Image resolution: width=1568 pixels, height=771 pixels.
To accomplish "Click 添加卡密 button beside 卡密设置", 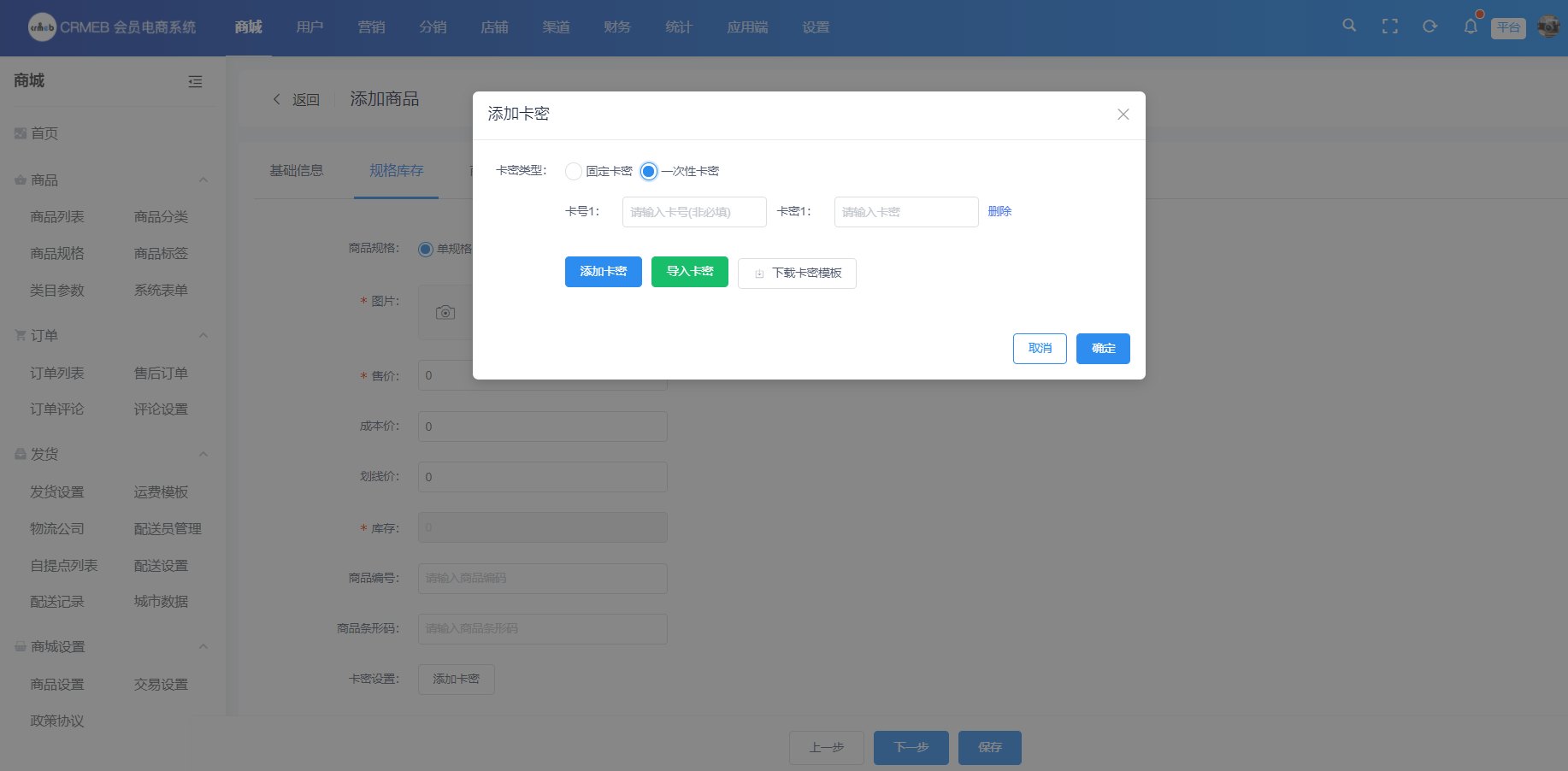I will pos(457,680).
